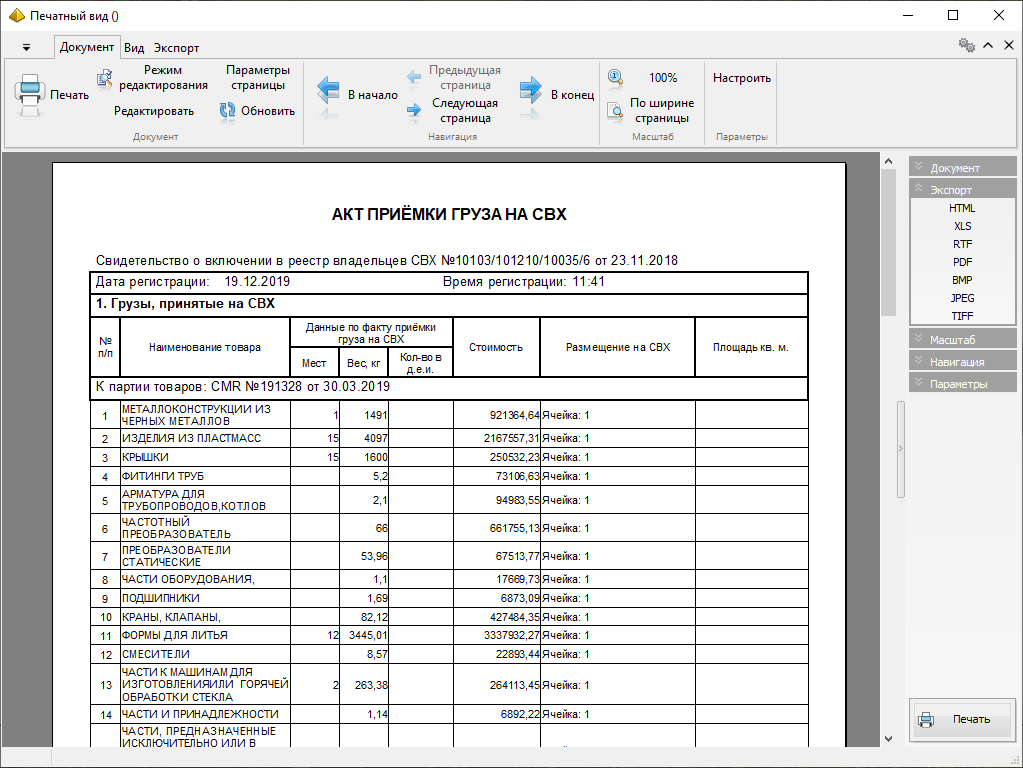Click the document scrollbar up arrow
This screenshot has width=1023, height=768.
(888, 161)
